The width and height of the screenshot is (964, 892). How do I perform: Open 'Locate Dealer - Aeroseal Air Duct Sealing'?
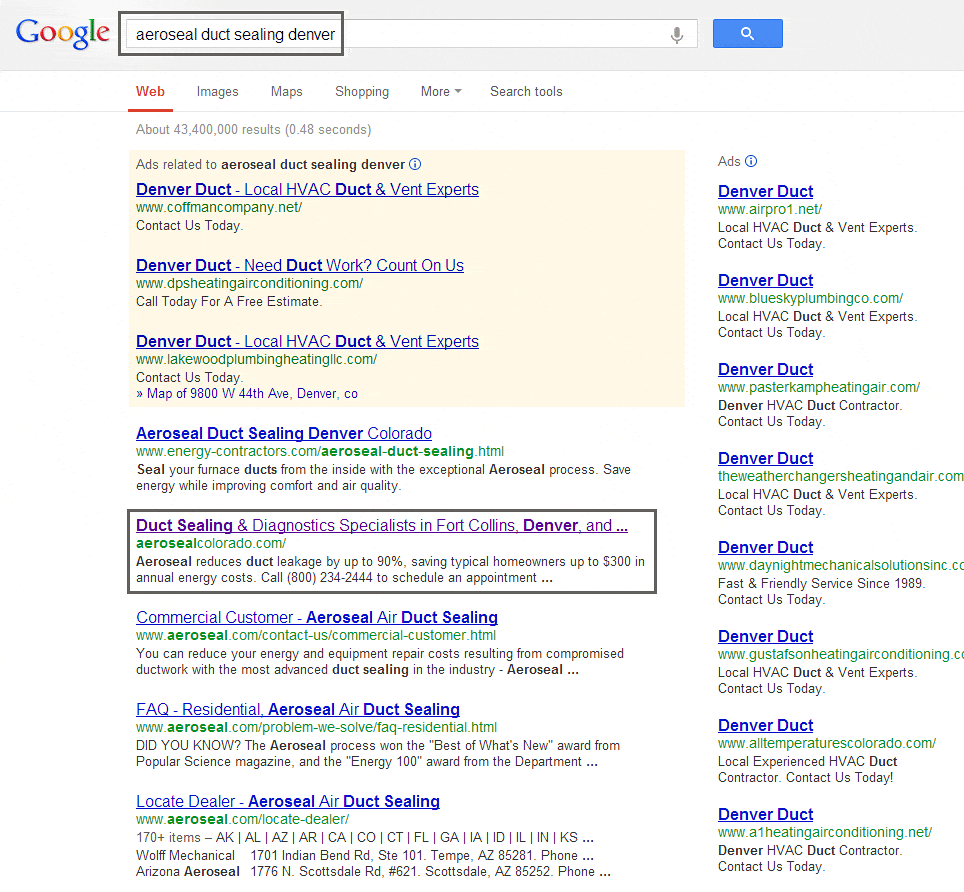[x=288, y=801]
